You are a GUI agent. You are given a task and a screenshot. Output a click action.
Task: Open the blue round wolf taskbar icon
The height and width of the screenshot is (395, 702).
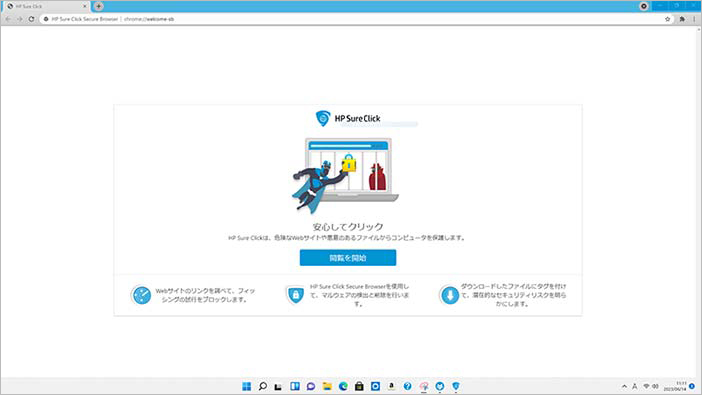click(x=440, y=386)
